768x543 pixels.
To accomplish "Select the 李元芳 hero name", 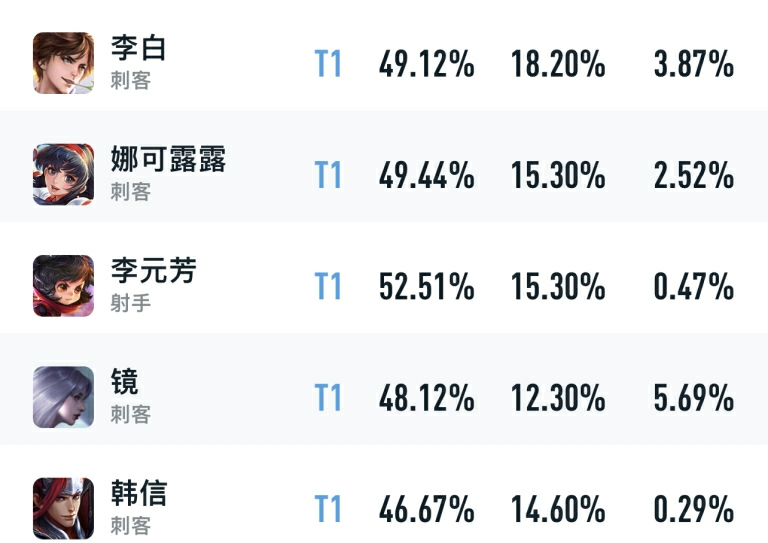I will tap(153, 270).
